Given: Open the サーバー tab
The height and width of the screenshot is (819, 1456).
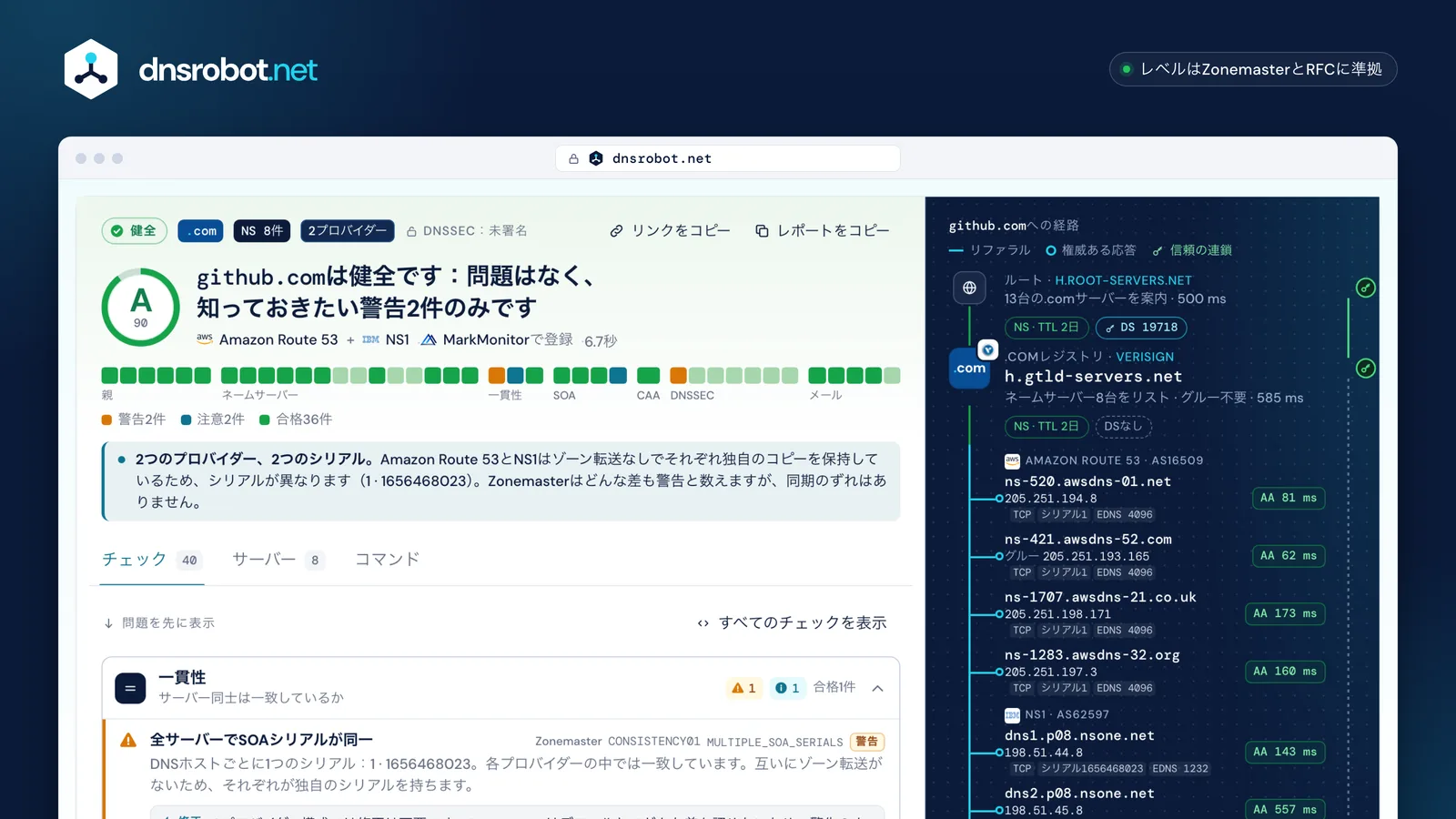Looking at the screenshot, I should click(278, 560).
